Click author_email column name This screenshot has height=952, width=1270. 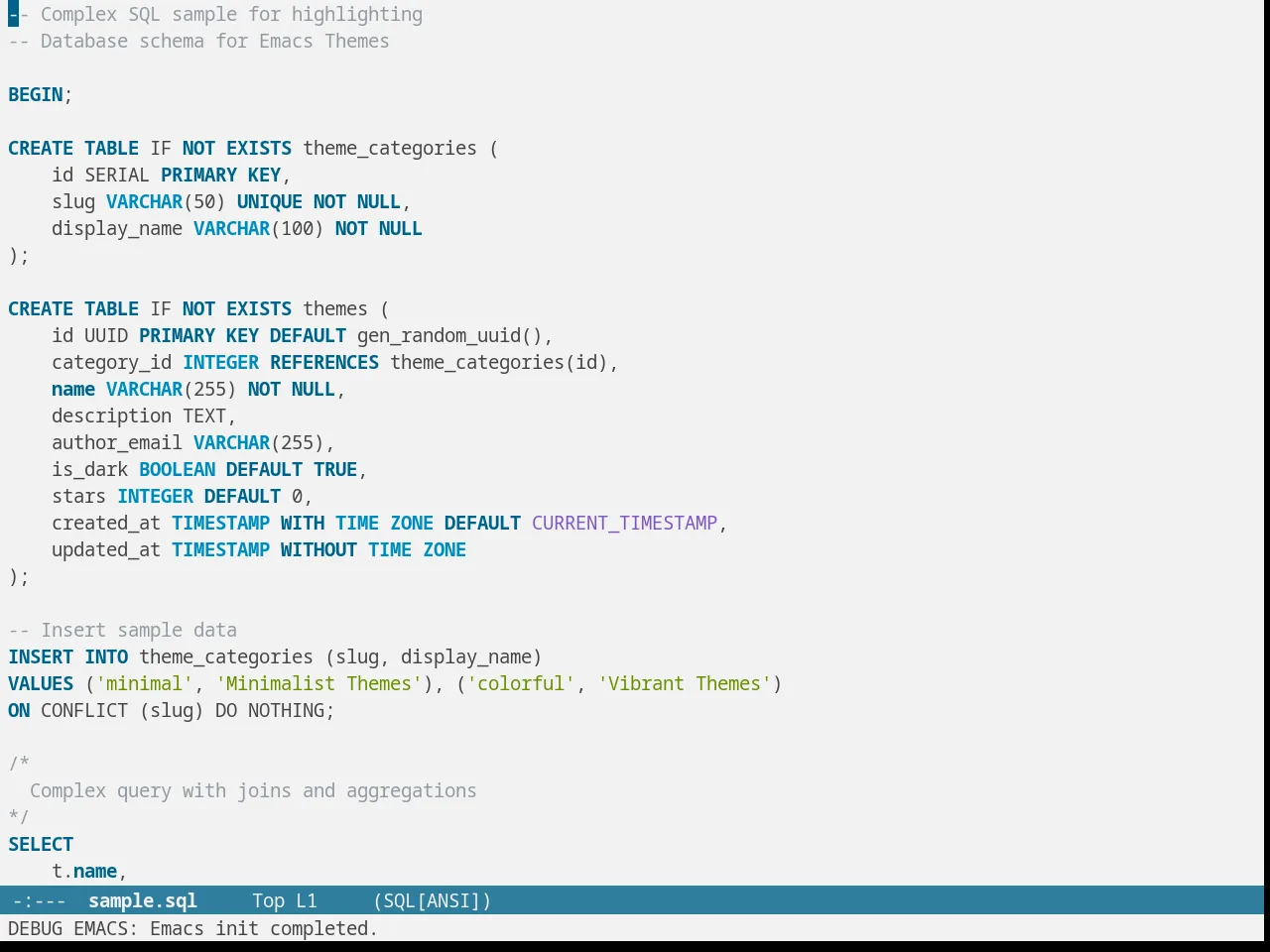click(117, 442)
